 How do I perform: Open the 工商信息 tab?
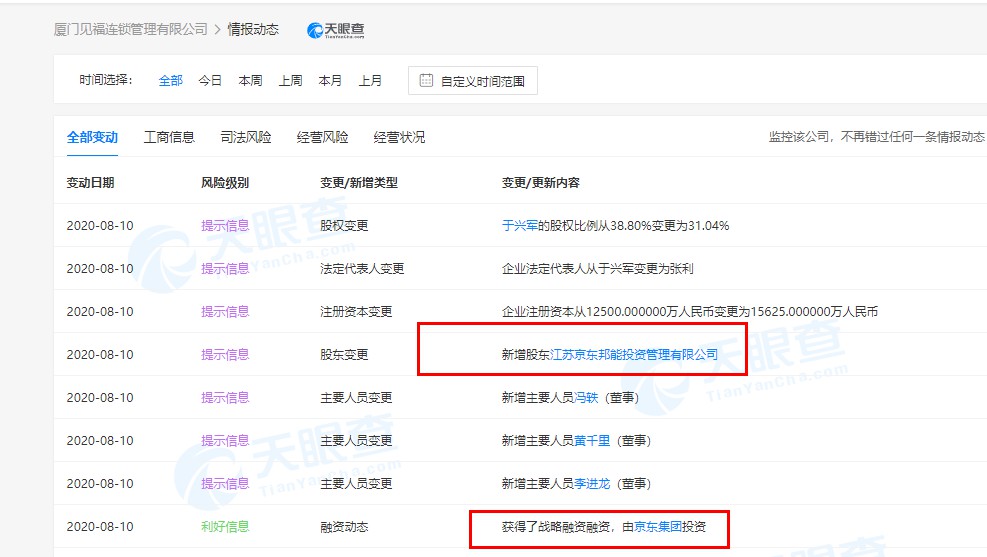pyautogui.click(x=169, y=138)
